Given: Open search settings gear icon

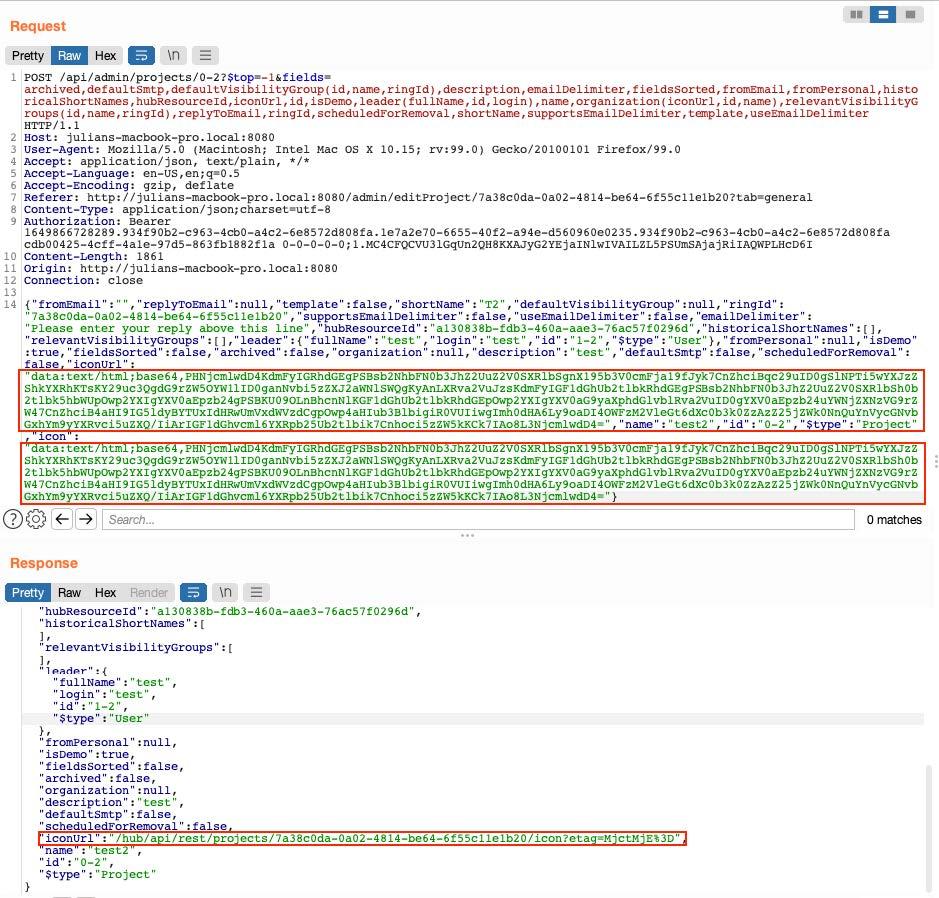Looking at the screenshot, I should pos(36,518).
